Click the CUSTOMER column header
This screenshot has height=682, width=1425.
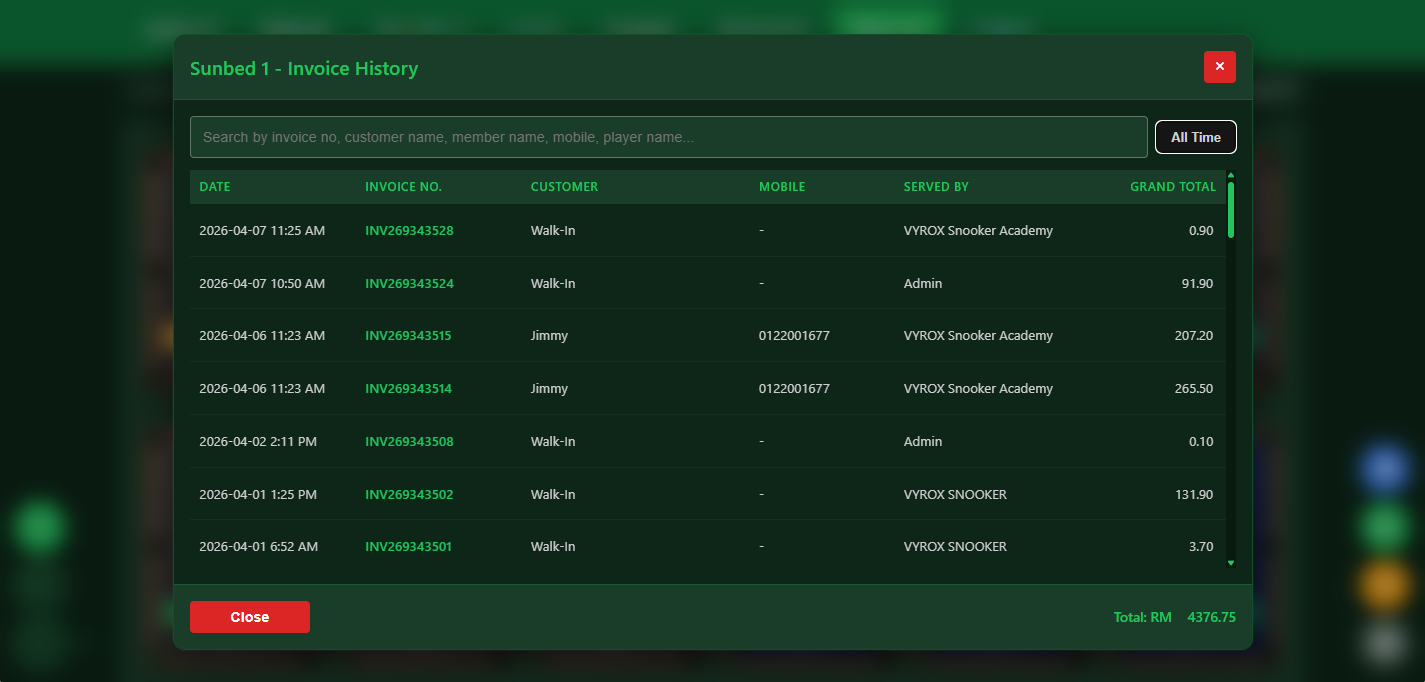[564, 187]
